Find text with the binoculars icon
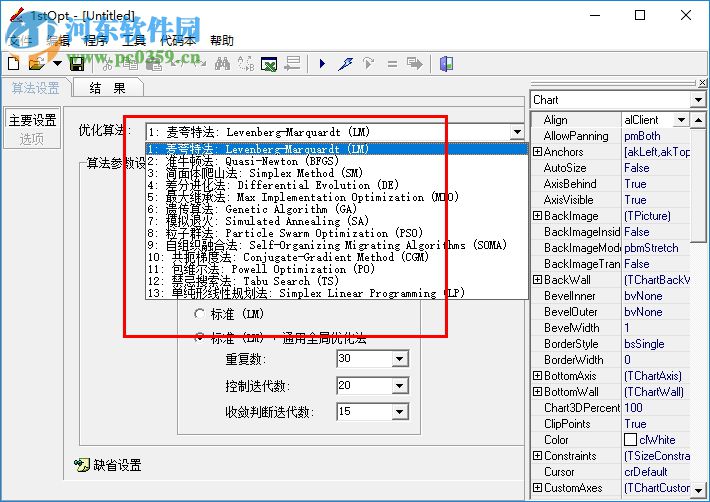 pos(222,64)
